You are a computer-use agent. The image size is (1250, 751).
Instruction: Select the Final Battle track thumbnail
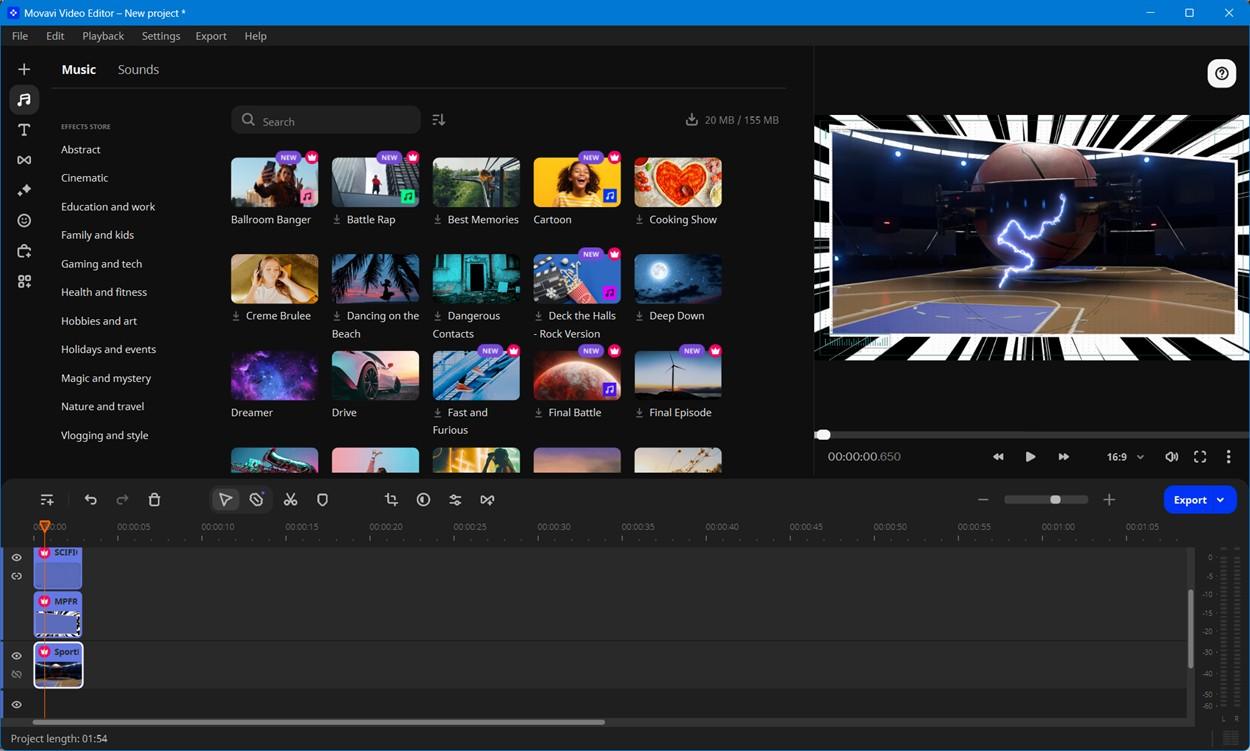(577, 375)
